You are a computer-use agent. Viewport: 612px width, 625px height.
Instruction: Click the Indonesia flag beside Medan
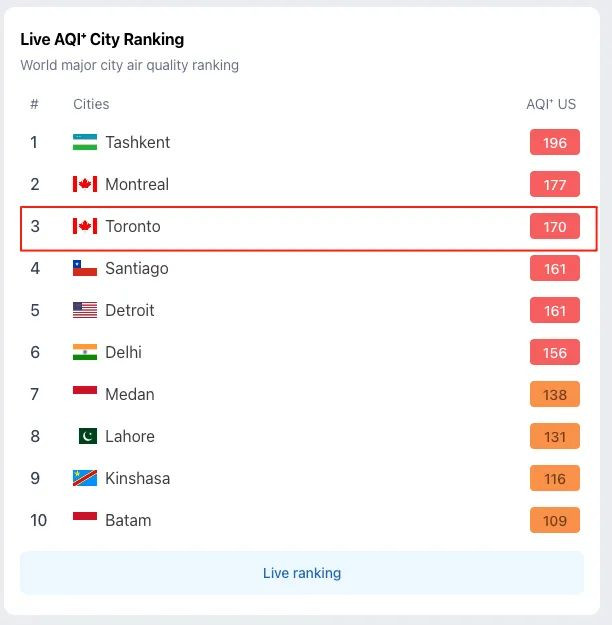click(85, 394)
